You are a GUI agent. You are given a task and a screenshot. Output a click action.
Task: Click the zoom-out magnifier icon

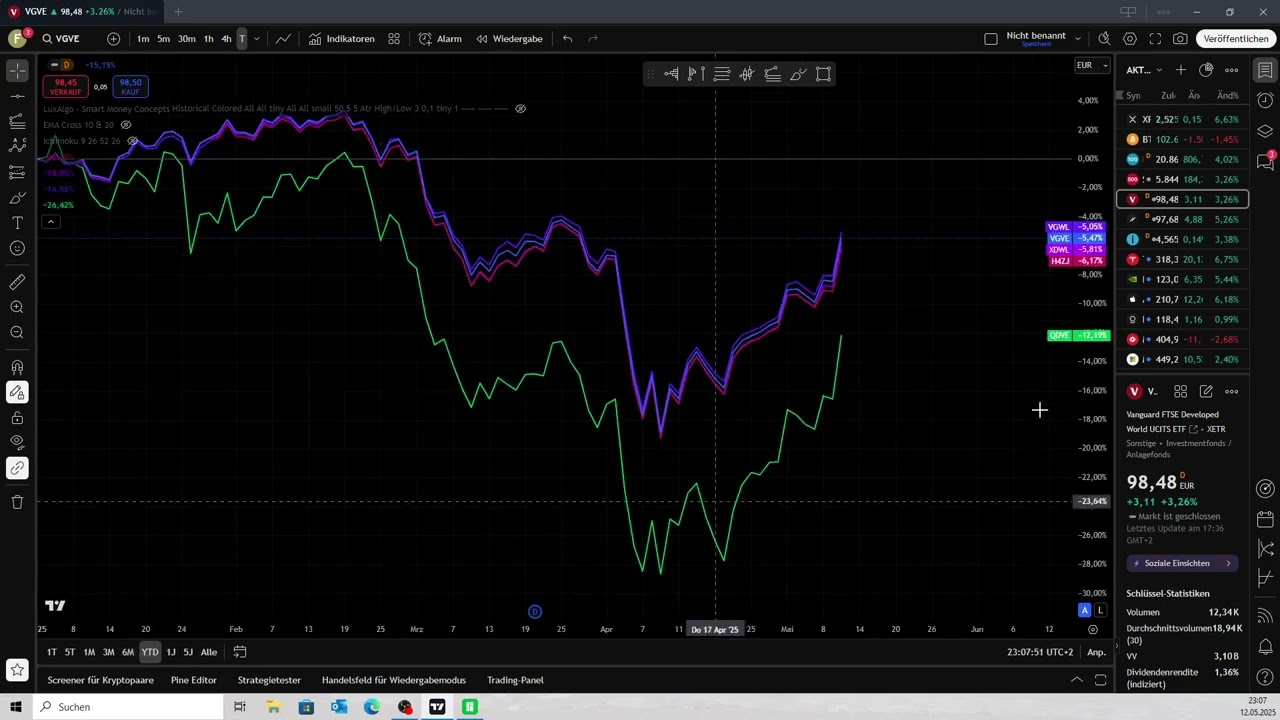(x=17, y=332)
